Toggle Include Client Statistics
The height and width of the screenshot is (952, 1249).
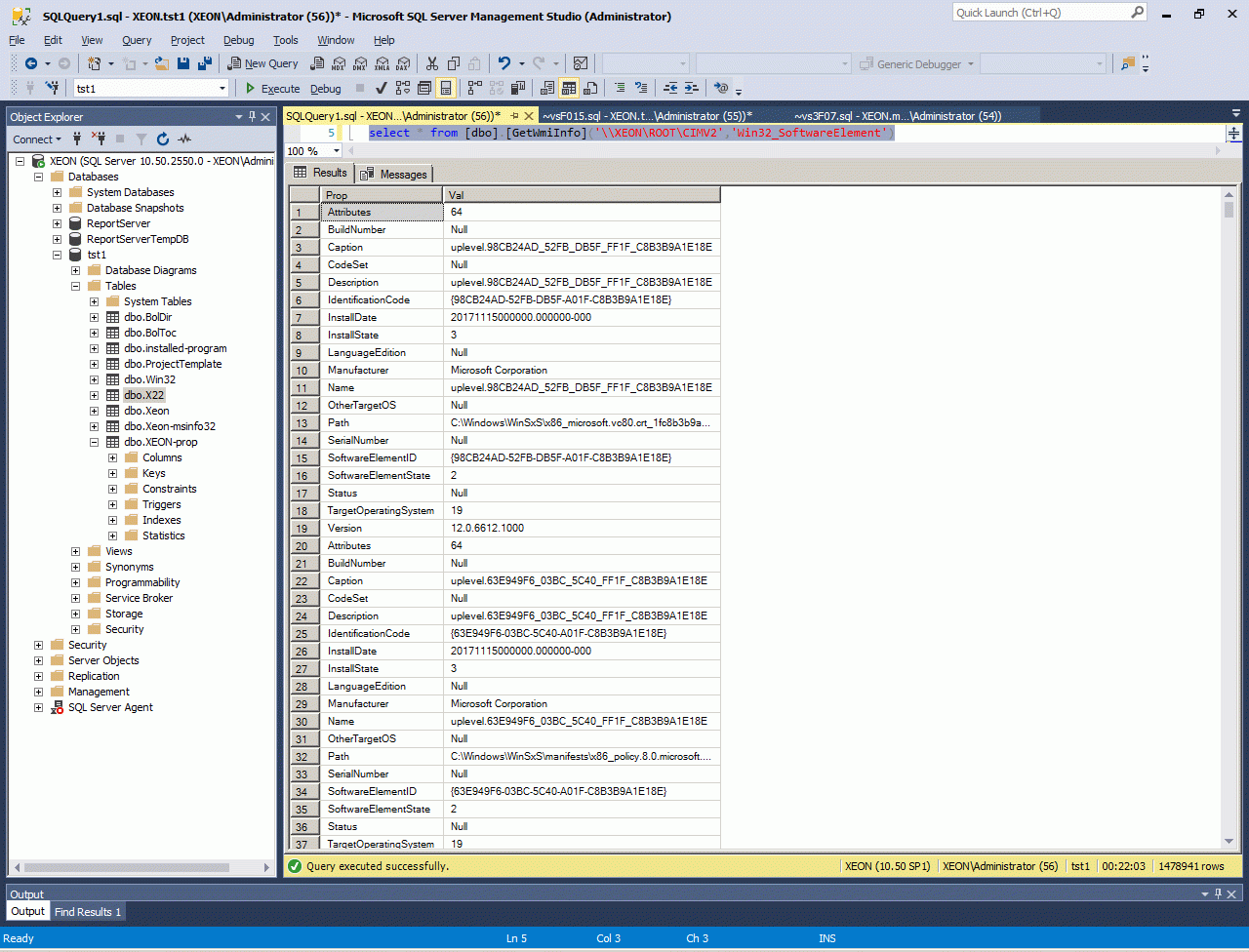(x=518, y=89)
